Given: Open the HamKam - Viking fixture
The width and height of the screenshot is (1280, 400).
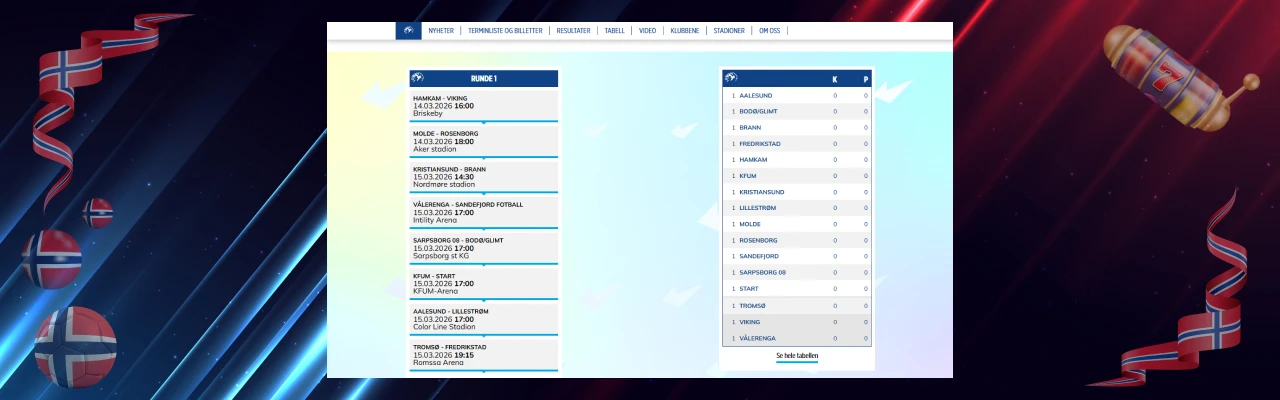Looking at the screenshot, I should pyautogui.click(x=484, y=106).
